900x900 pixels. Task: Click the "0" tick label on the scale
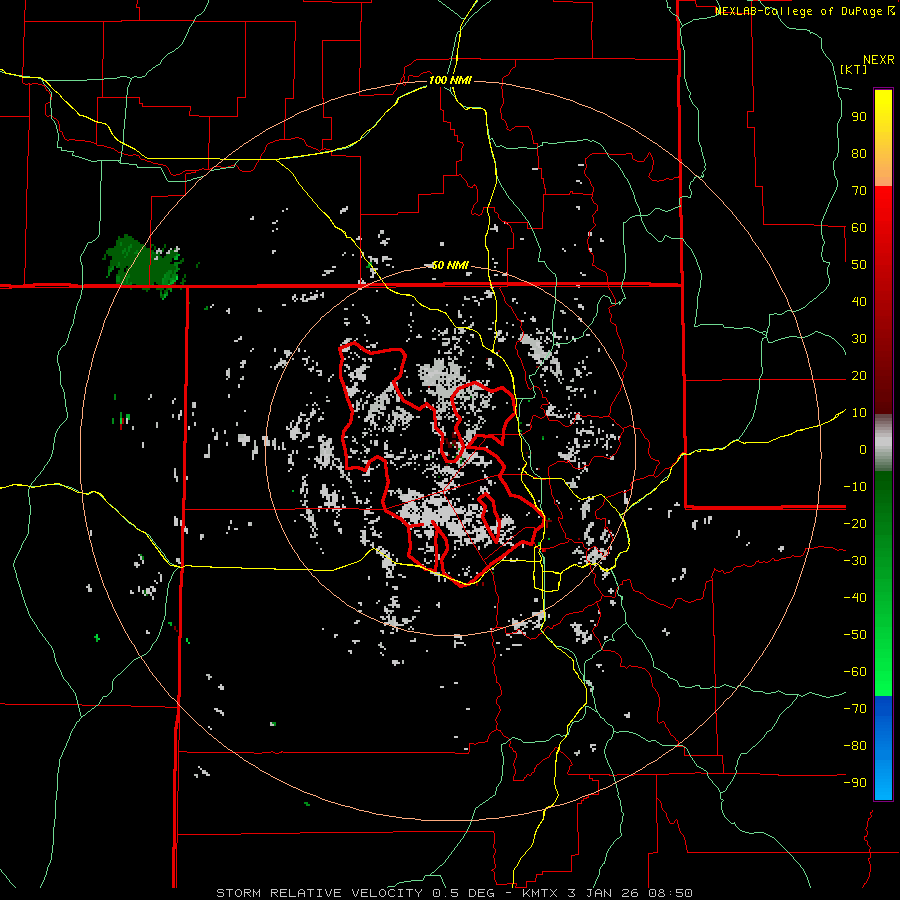coord(861,450)
